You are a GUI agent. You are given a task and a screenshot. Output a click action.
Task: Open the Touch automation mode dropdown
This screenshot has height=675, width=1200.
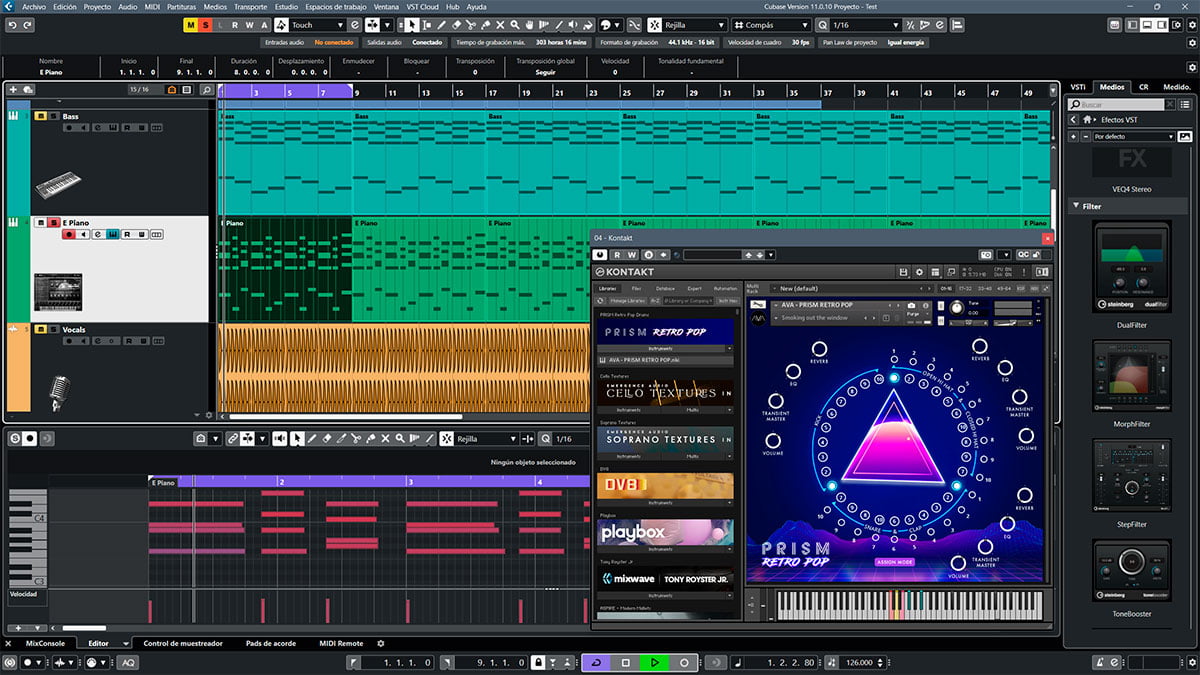point(316,25)
